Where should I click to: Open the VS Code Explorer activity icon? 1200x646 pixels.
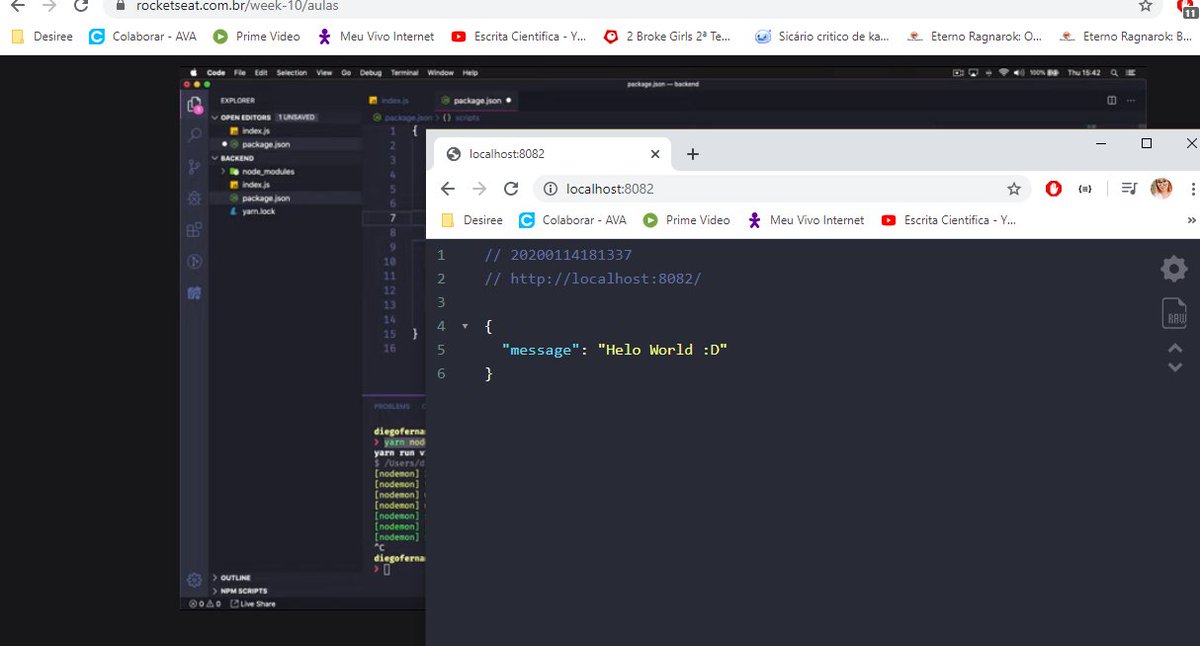195,104
